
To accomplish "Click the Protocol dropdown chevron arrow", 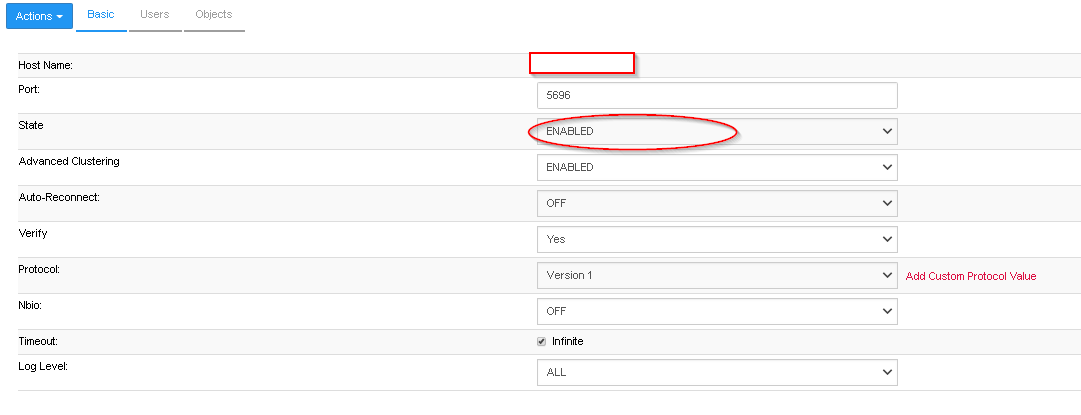I will tap(886, 275).
